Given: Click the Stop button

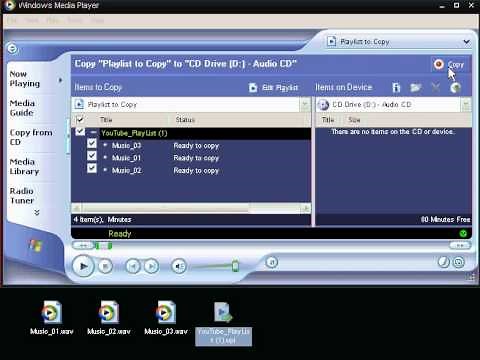Looking at the screenshot, I should coord(105,266).
